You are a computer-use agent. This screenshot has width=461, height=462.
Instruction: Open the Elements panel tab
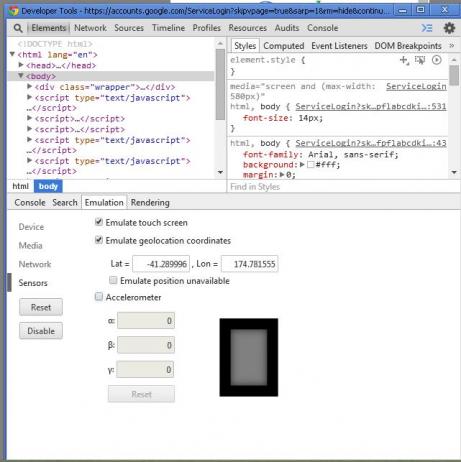pos(49,28)
